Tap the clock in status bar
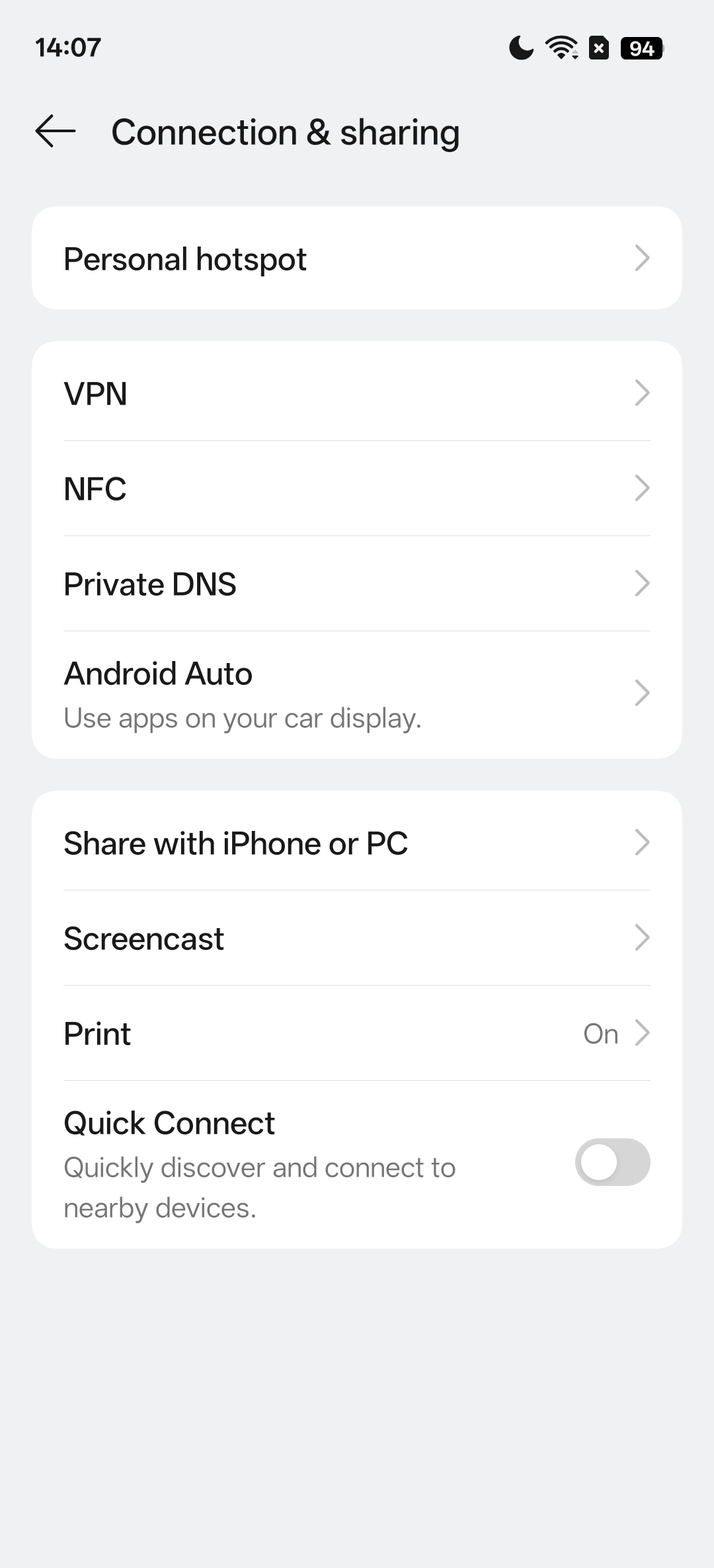Viewport: 714px width, 1568px height. (x=68, y=48)
